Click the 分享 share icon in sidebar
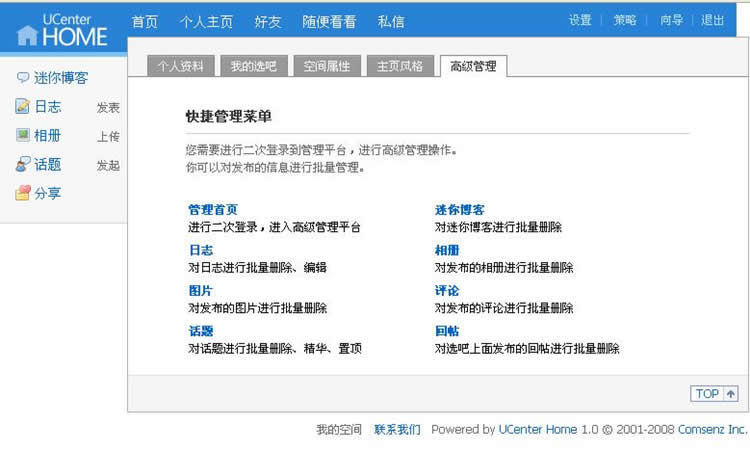 22,194
